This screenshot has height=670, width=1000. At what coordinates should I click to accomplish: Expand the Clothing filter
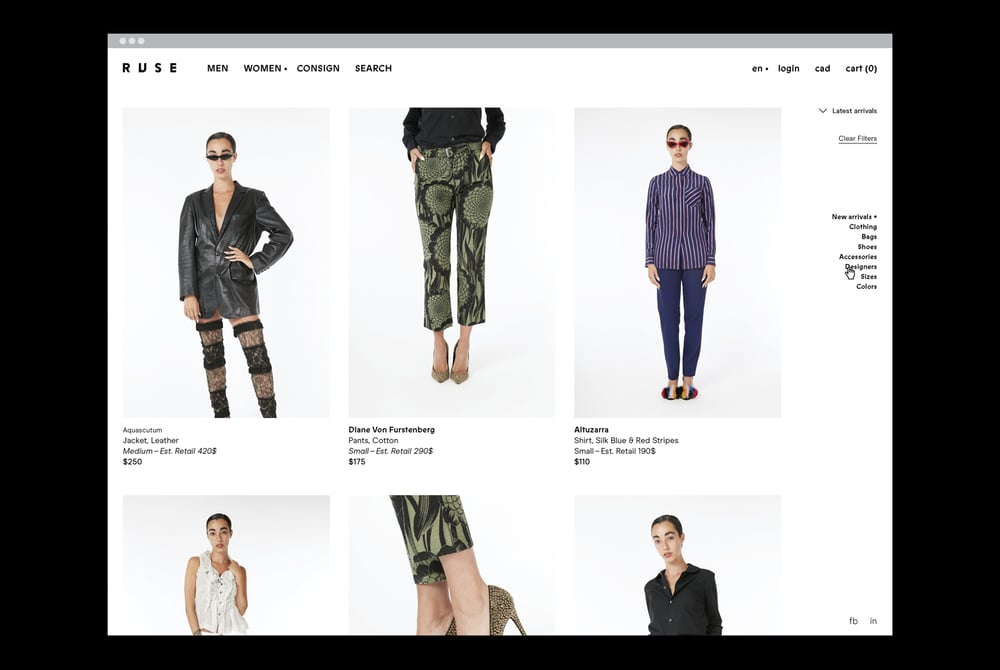(863, 227)
